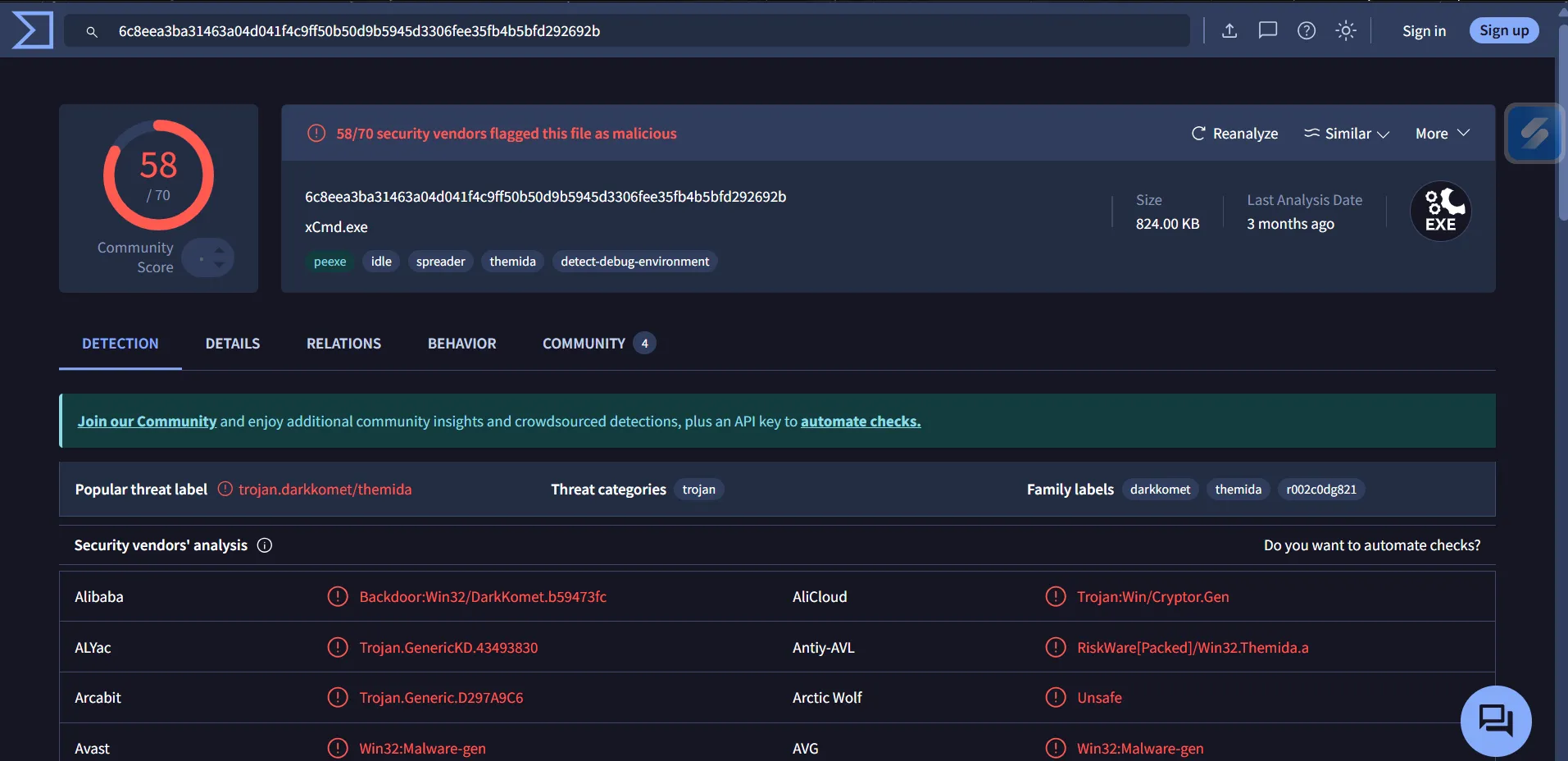1568x761 pixels.
Task: Open the BEHAVIOR tab
Action: (x=462, y=344)
